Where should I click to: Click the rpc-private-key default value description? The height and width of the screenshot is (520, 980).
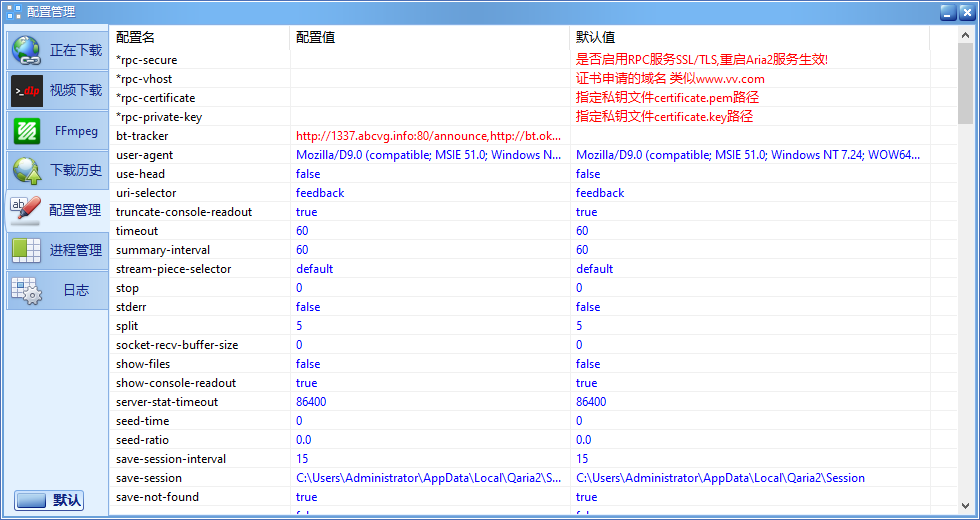[x=664, y=117]
